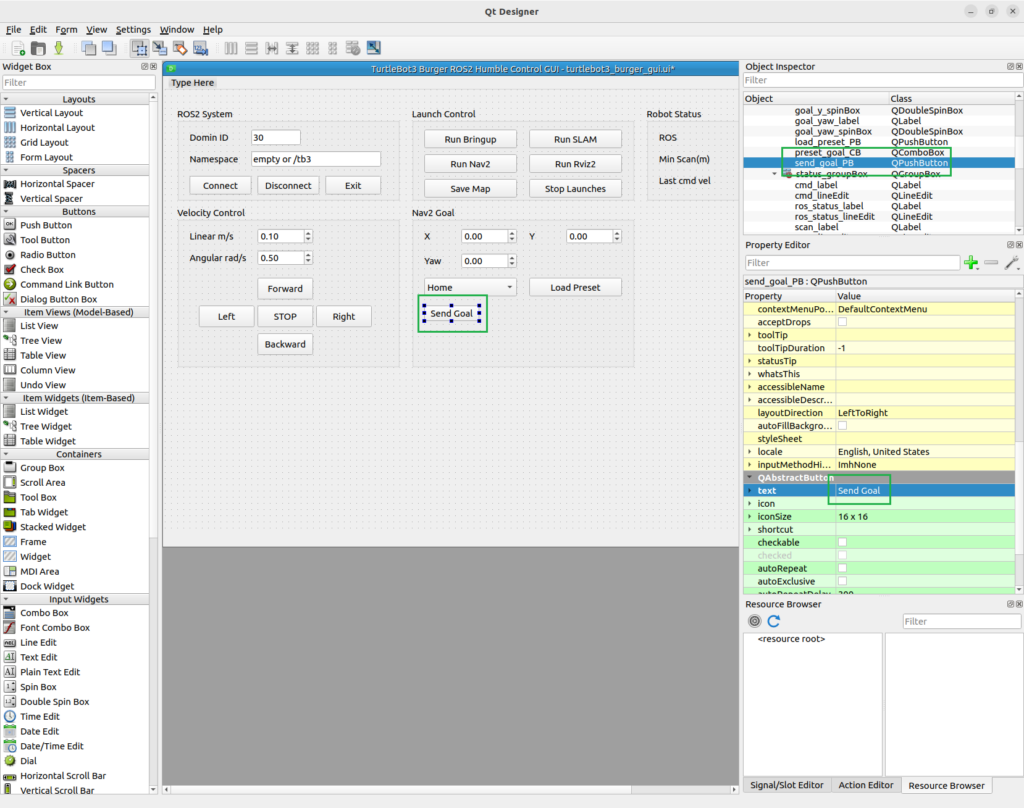The image size is (1024, 808).
Task: Open the Window menu
Action: (x=176, y=29)
